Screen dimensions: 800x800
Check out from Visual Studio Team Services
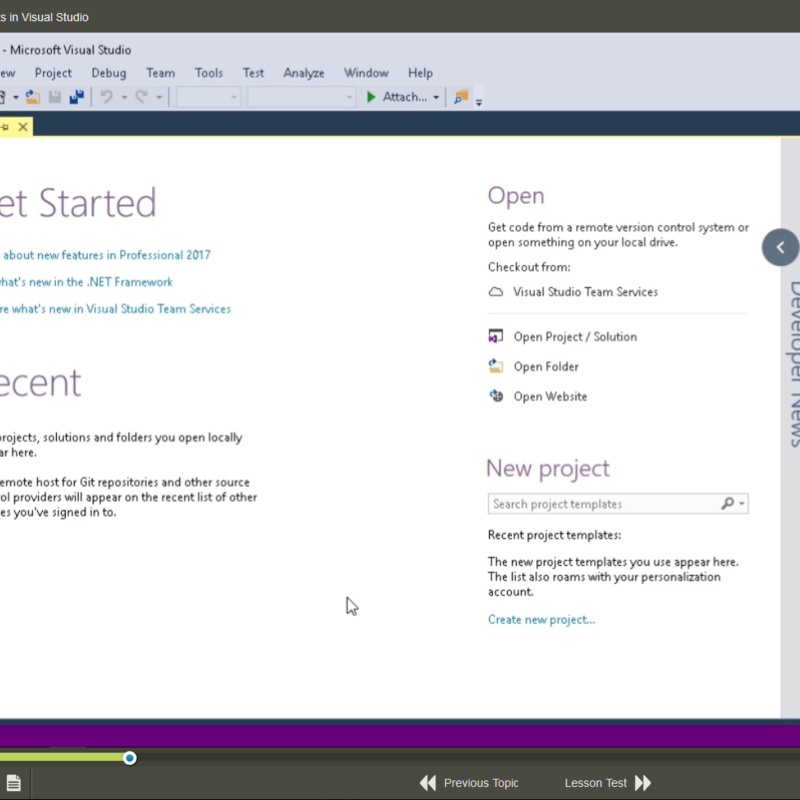pyautogui.click(x=573, y=292)
